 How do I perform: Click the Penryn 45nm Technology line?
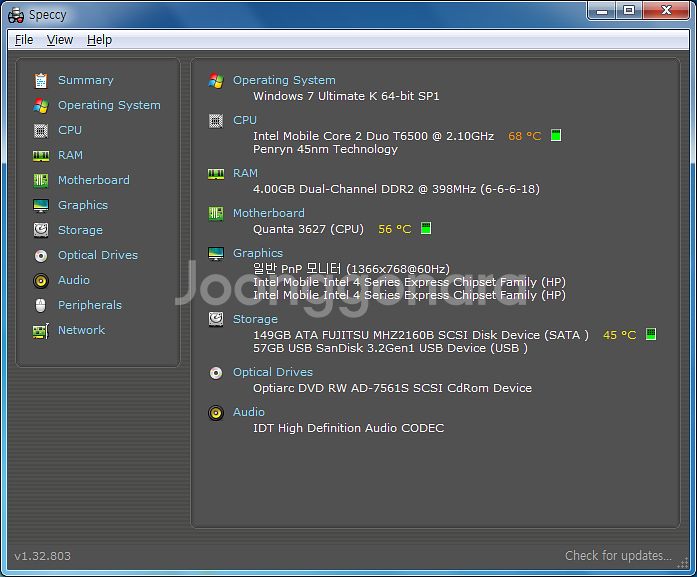(x=325, y=149)
